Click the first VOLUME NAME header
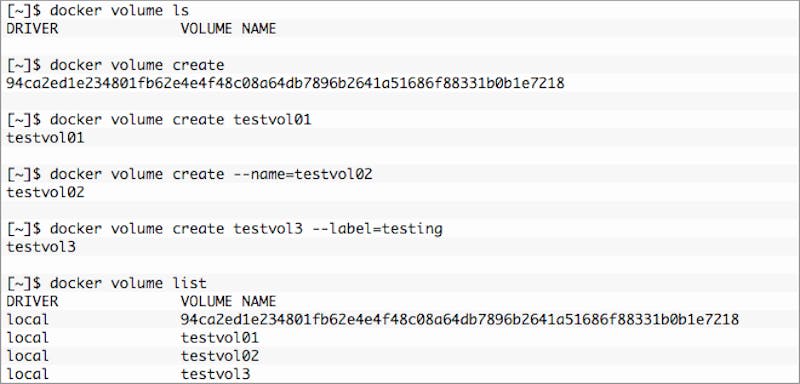The width and height of the screenshot is (800, 384). 228,29
